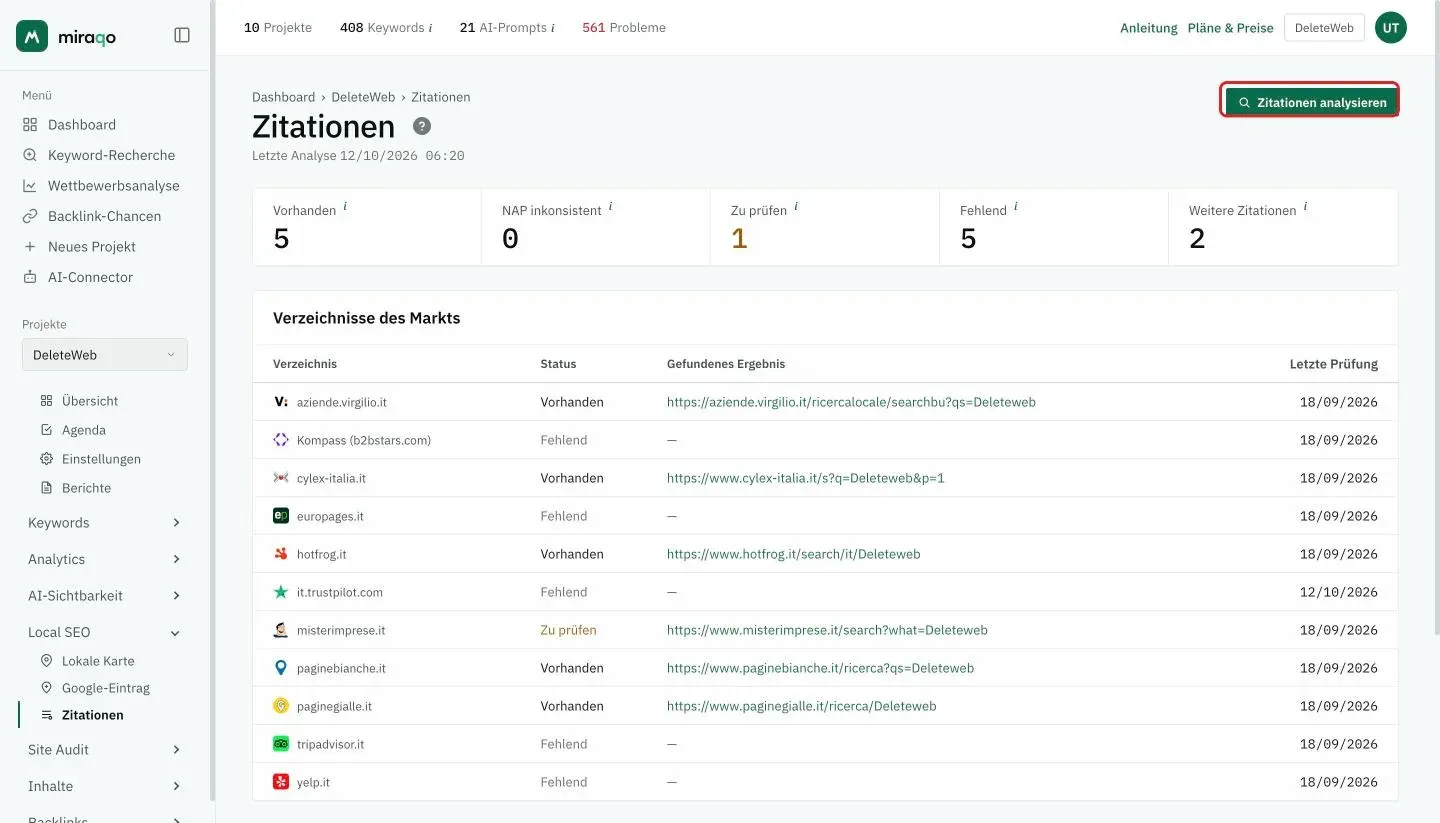Show info for NAP inkonsistent card
1440x823 pixels.
610,206
